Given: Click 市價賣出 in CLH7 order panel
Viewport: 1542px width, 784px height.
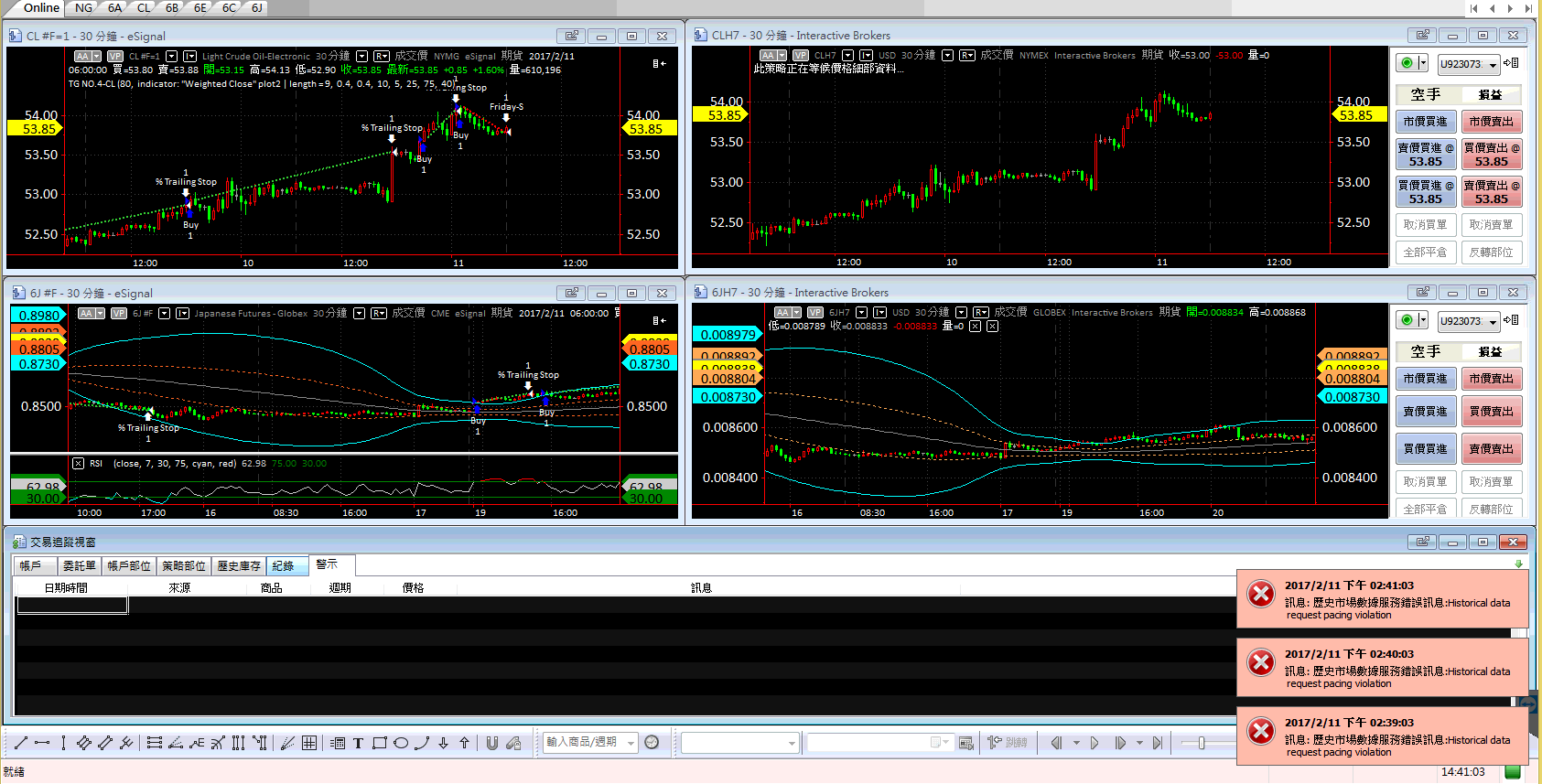Looking at the screenshot, I should click(1492, 122).
